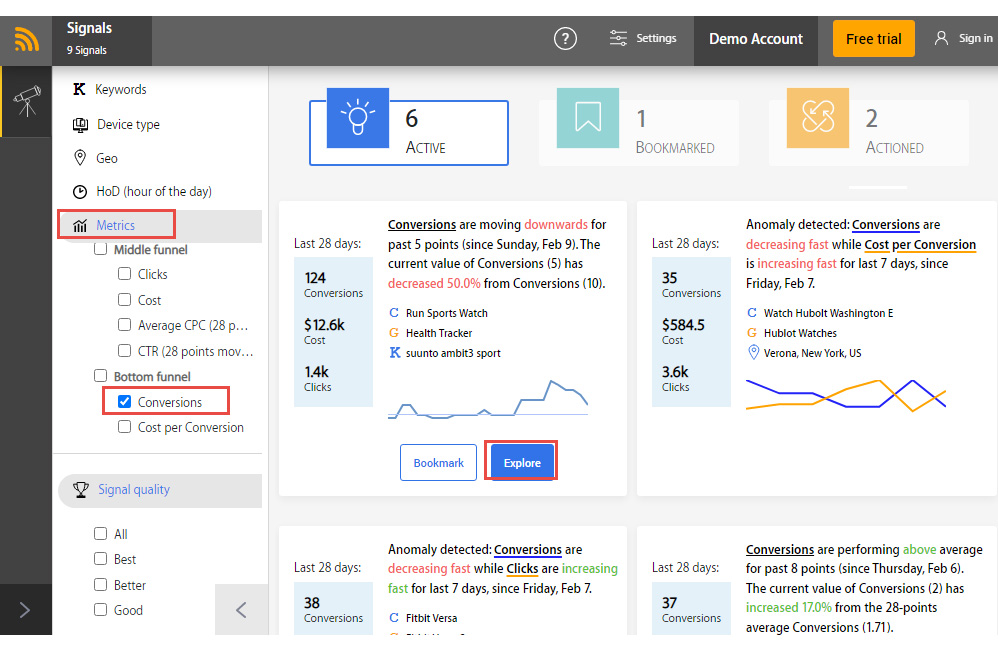Open the Signals 9 Signals header tab
Screen dimensions: 998x651
click(102, 41)
